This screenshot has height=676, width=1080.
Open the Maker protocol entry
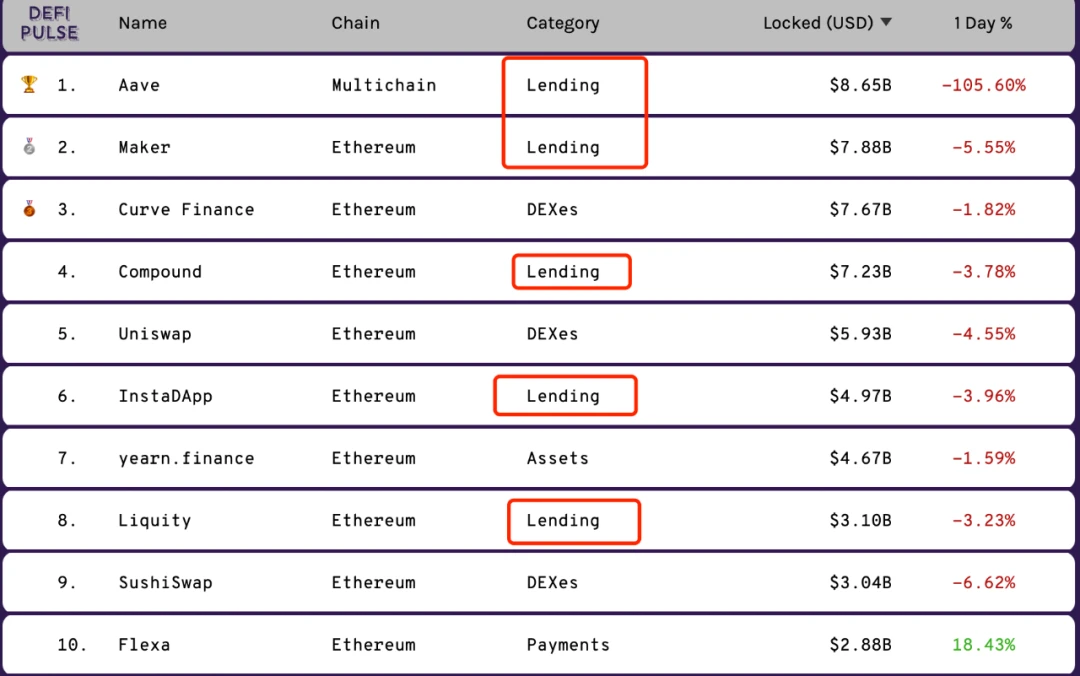click(x=144, y=147)
